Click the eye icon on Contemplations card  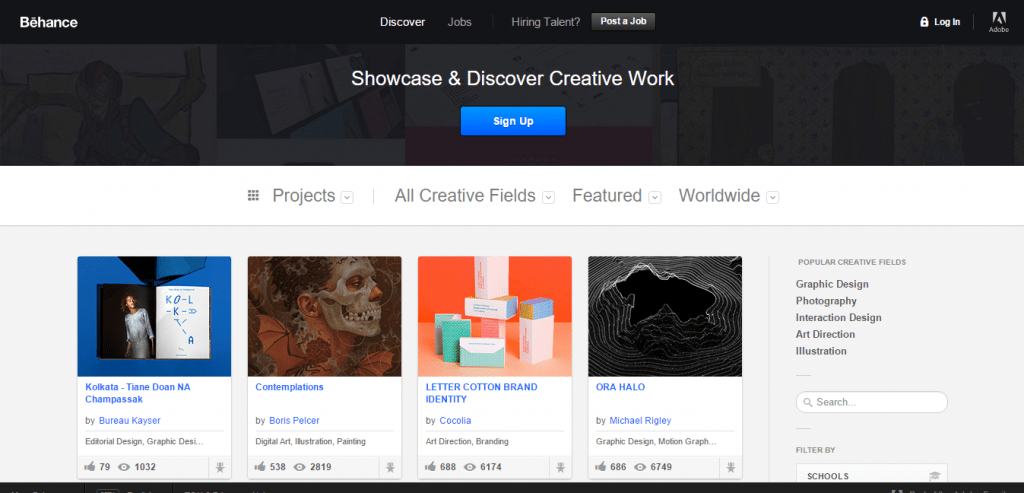(x=300, y=467)
